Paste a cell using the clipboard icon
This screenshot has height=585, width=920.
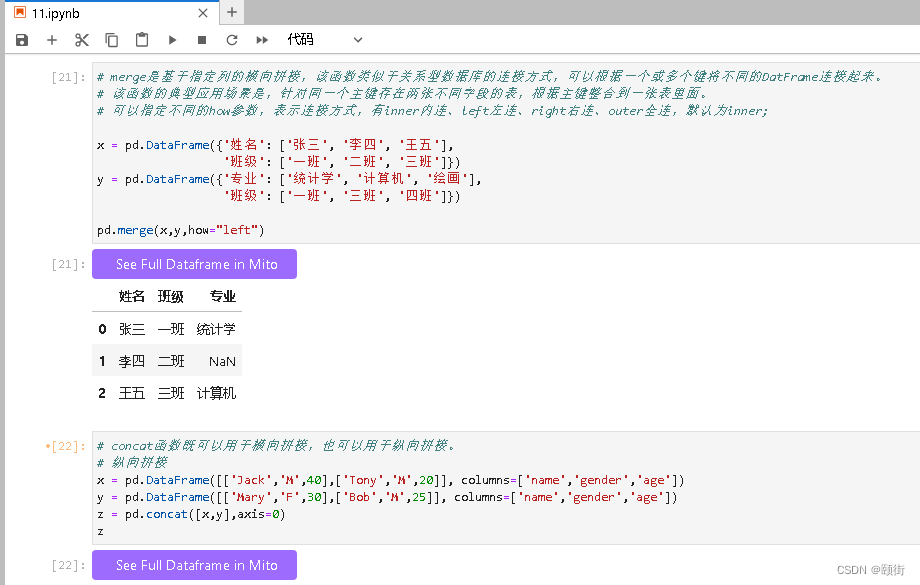tap(140, 39)
